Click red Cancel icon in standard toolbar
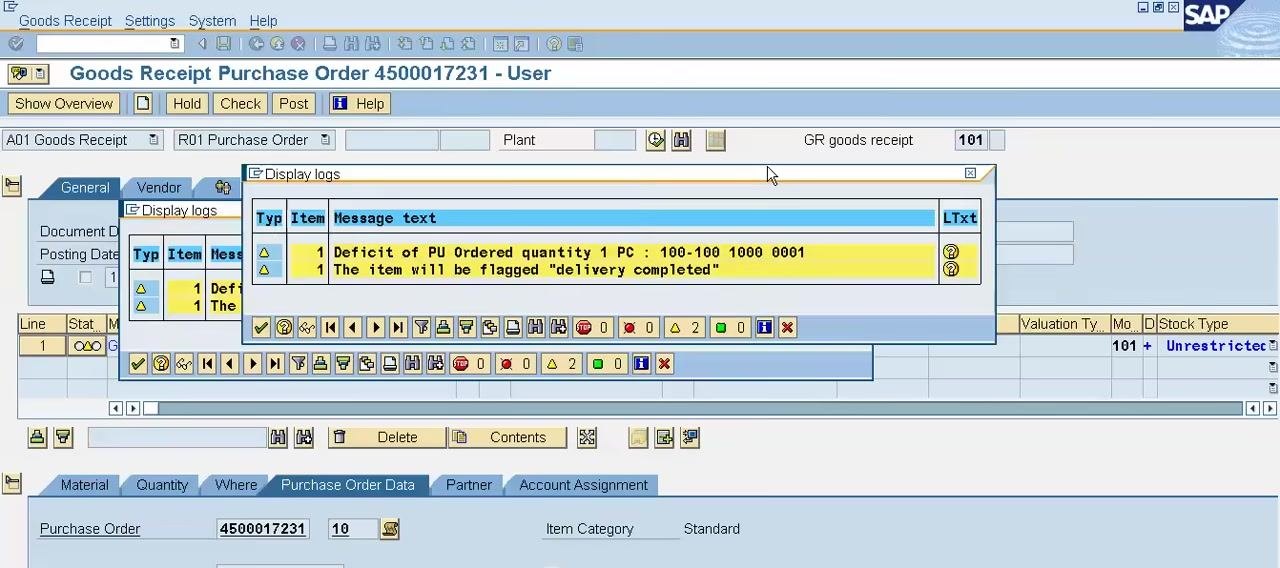The width and height of the screenshot is (1280, 568). (298, 44)
